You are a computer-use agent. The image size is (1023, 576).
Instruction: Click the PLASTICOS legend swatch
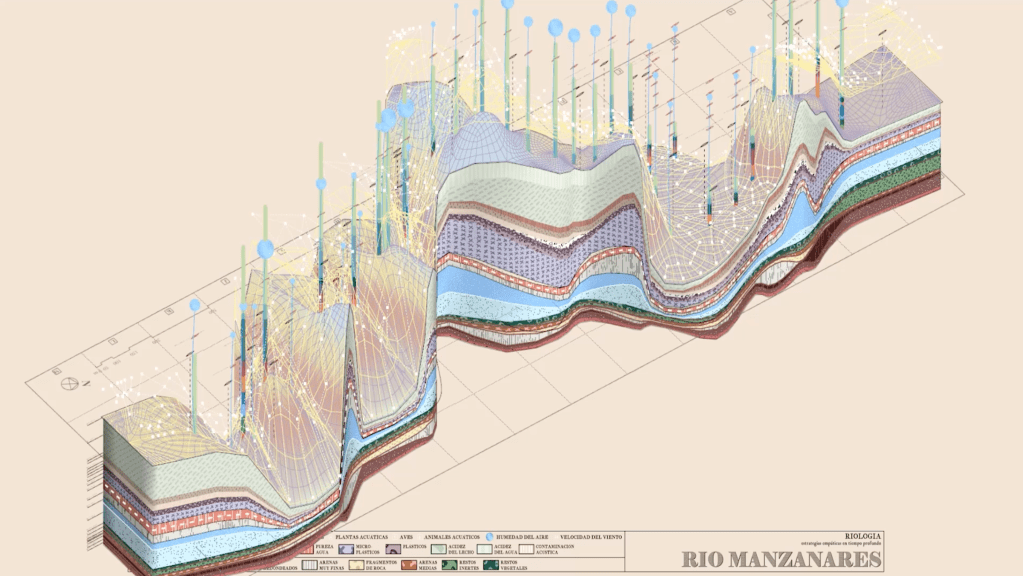click(393, 549)
